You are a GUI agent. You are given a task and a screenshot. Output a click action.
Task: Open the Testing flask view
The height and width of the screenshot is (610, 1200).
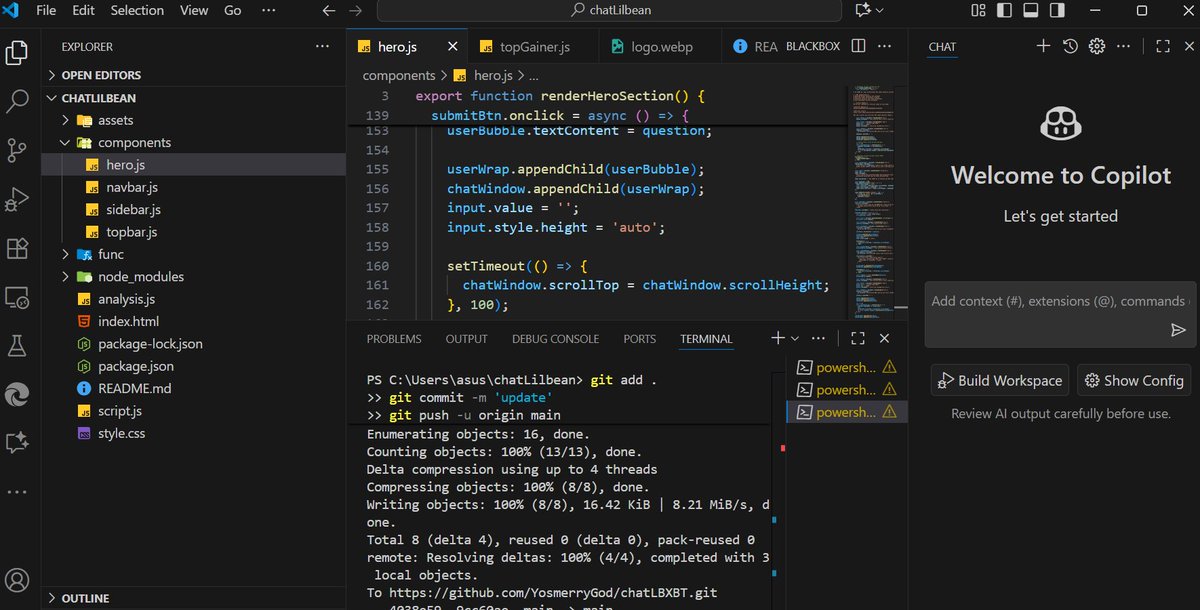tap(17, 345)
